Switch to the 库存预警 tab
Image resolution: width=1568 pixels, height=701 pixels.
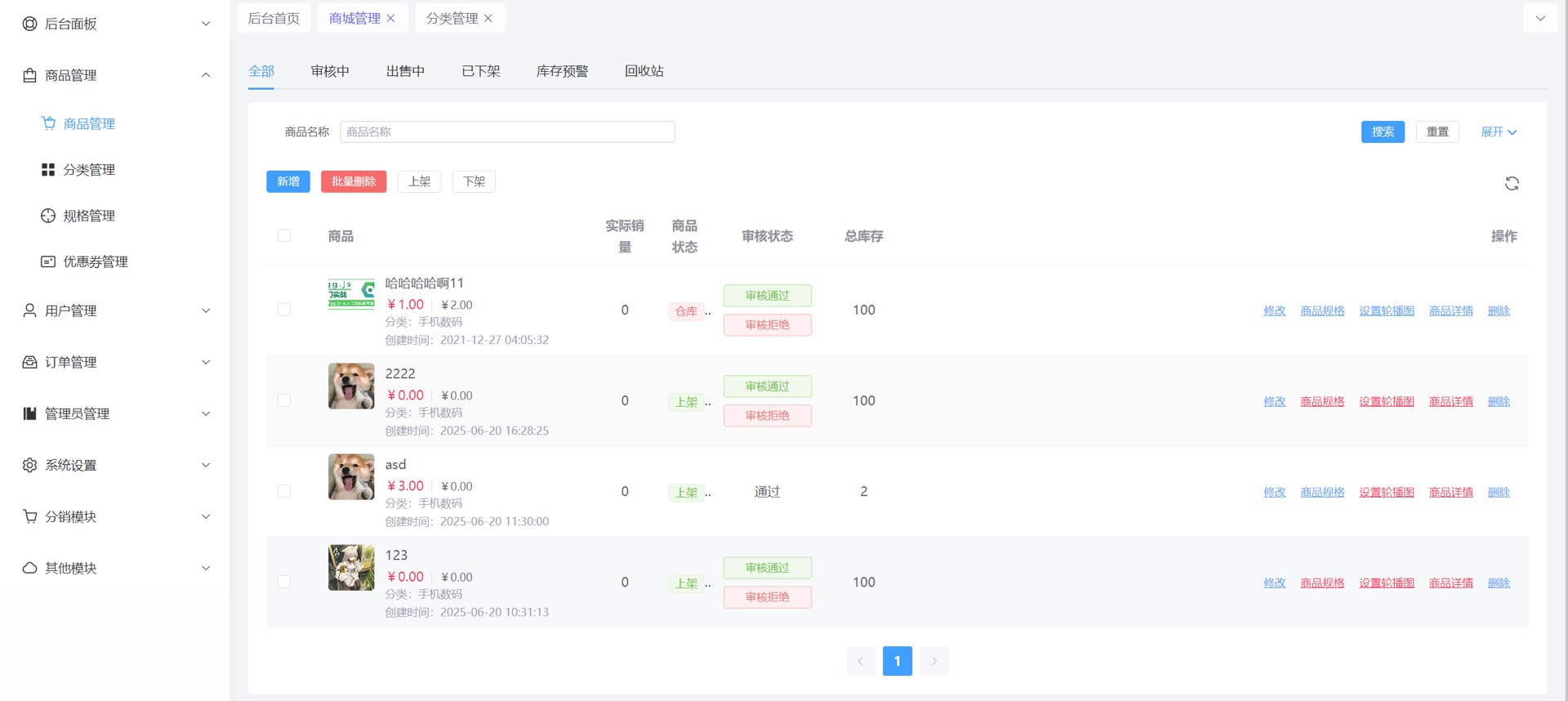click(x=562, y=71)
